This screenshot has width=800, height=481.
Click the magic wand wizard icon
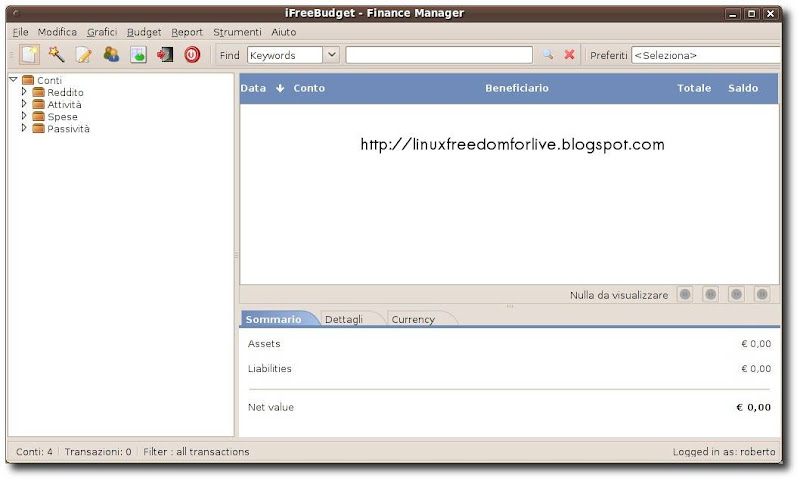[57, 55]
